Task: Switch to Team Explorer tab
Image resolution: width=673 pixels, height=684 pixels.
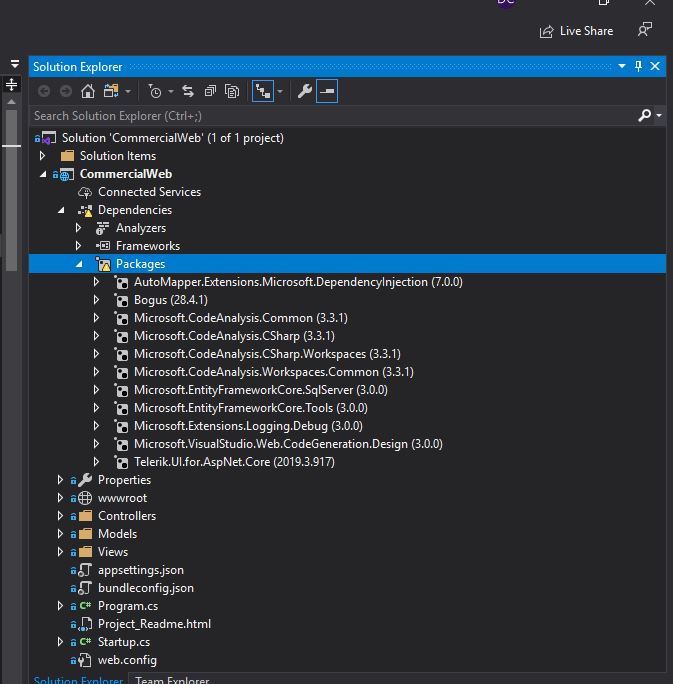Action: pyautogui.click(x=172, y=680)
